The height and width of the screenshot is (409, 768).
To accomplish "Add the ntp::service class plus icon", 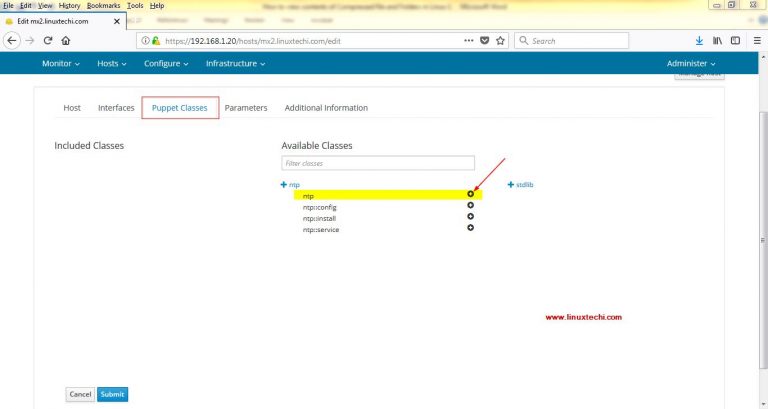I will tap(470, 228).
